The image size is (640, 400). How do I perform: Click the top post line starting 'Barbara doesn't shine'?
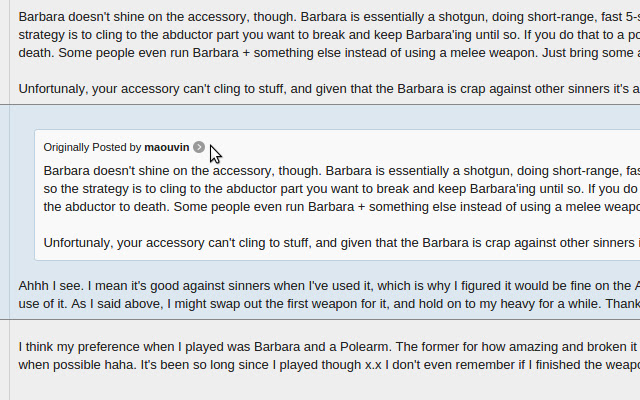(x=329, y=17)
